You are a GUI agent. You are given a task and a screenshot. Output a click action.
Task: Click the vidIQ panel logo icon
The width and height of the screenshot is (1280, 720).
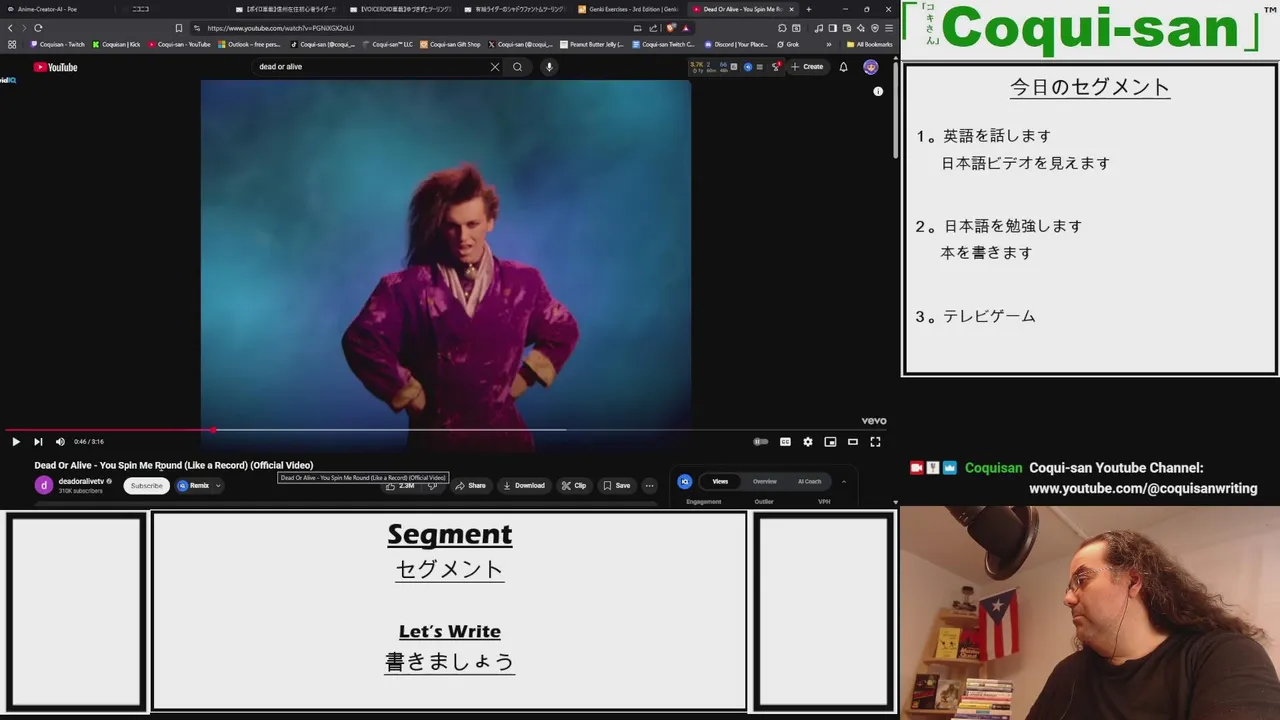pos(685,481)
